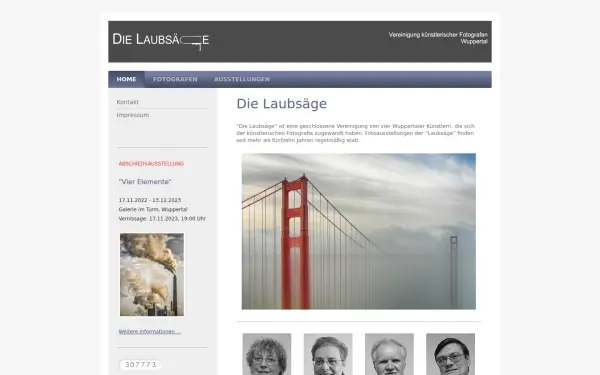
Task: Click the Die Laubsäge page heading
Action: [x=282, y=104]
